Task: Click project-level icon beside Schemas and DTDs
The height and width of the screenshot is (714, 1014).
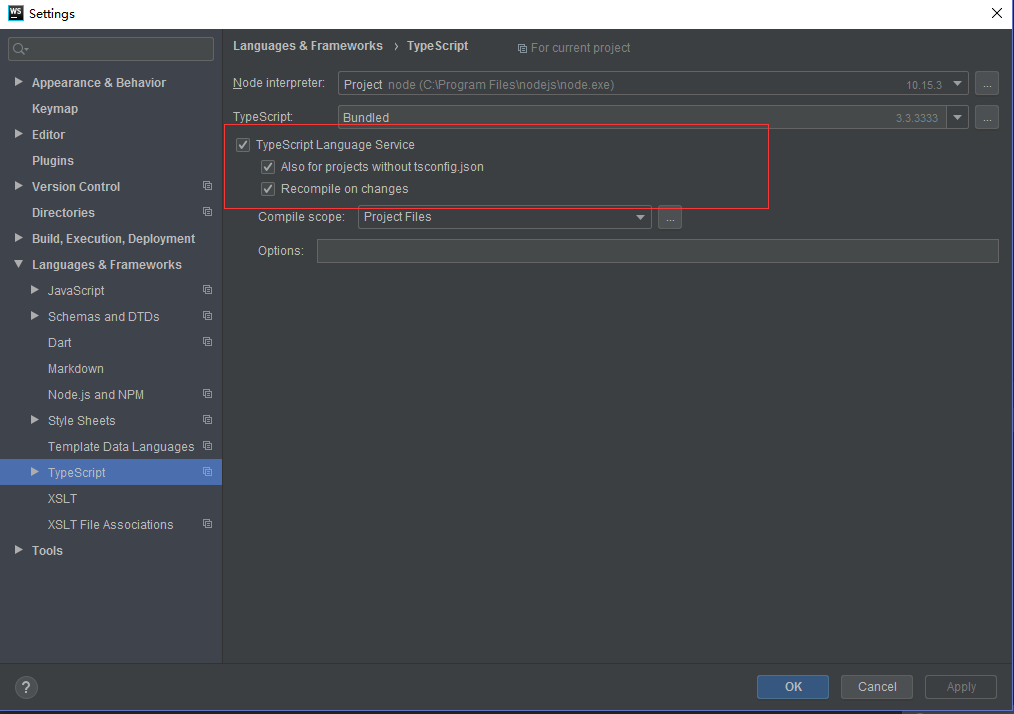Action: [x=207, y=316]
